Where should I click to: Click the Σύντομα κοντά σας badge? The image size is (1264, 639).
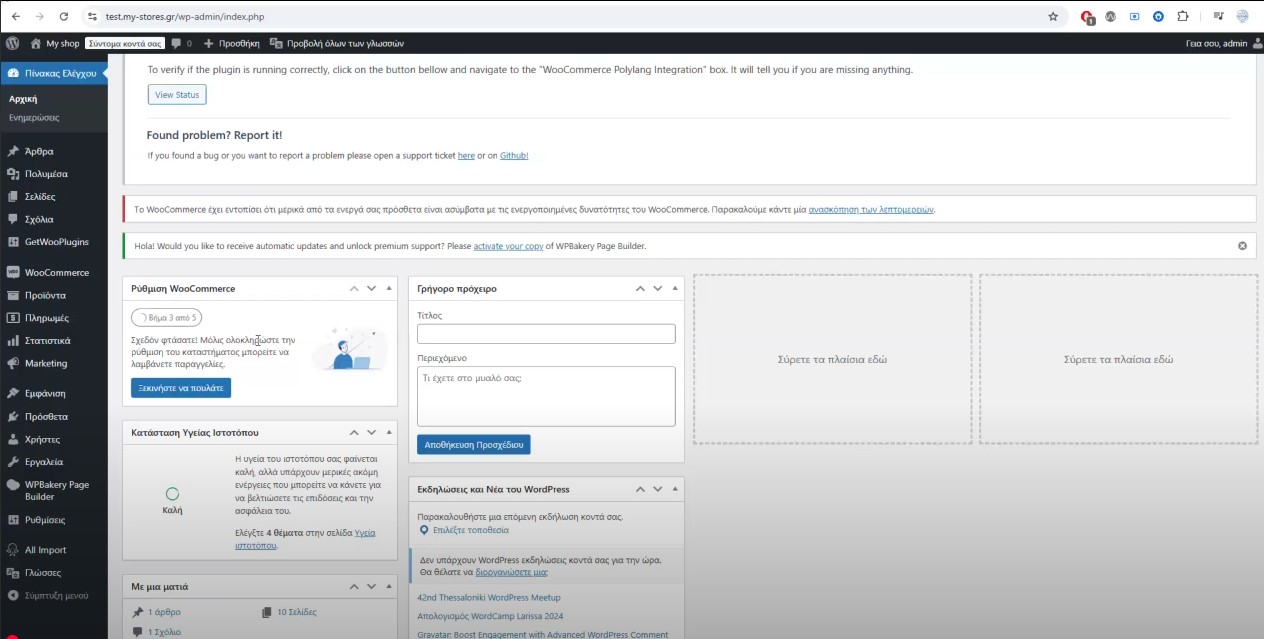pyautogui.click(x=125, y=43)
